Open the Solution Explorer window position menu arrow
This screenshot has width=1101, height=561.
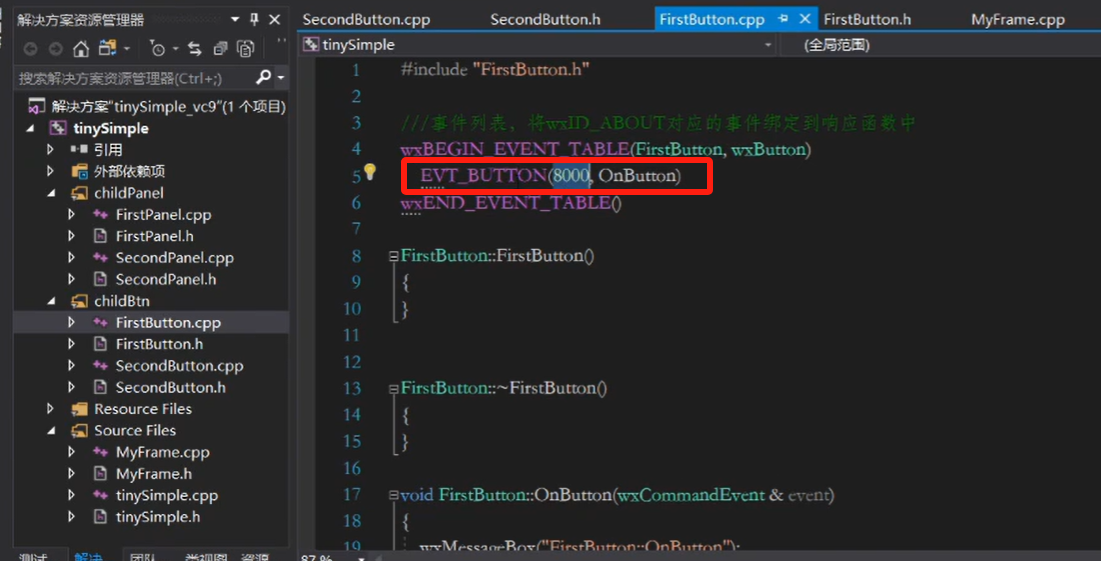click(x=235, y=20)
